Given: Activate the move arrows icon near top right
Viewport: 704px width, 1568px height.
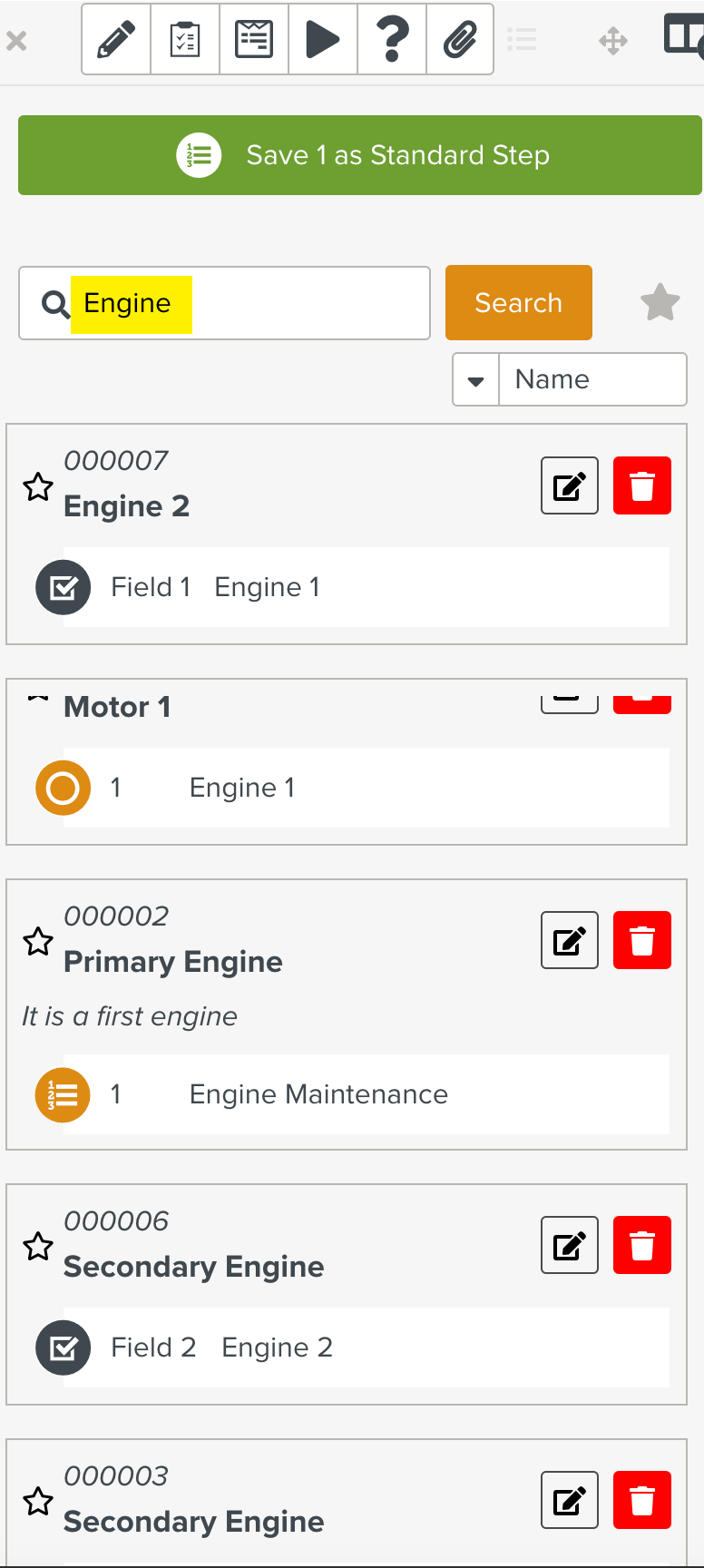Looking at the screenshot, I should click(613, 39).
